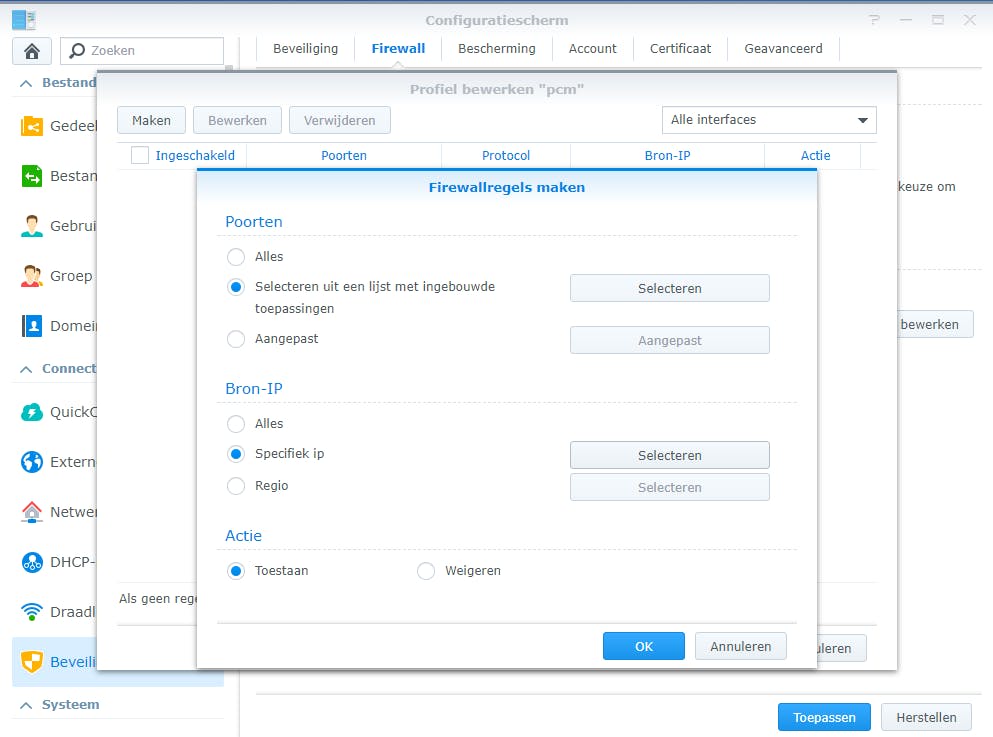Screen dimensions: 993x737
Task: Choose the Specifiek ip option
Action: pos(236,454)
